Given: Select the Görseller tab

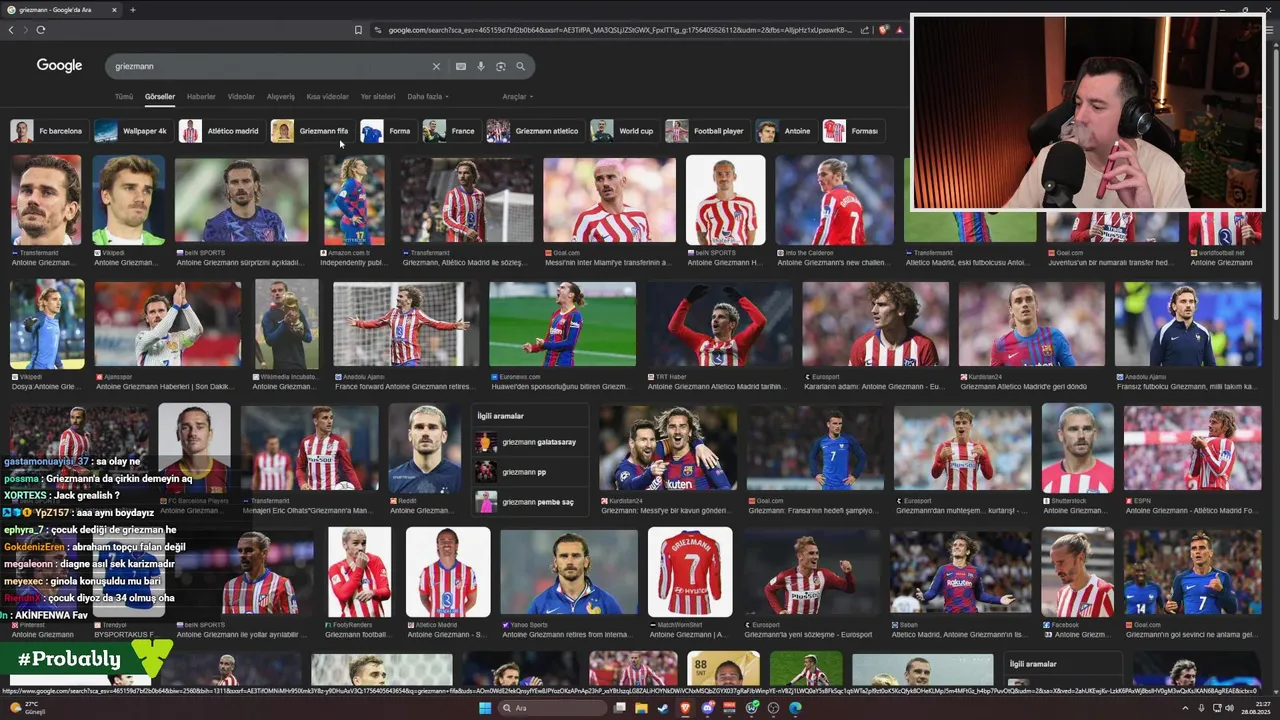Looking at the screenshot, I should click(x=160, y=97).
